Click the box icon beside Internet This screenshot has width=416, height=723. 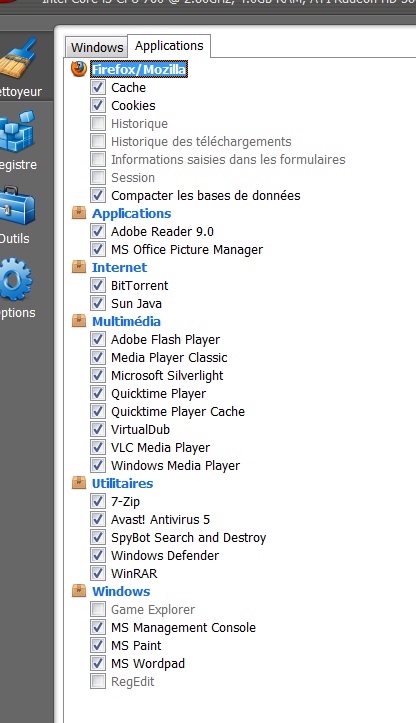(79, 267)
